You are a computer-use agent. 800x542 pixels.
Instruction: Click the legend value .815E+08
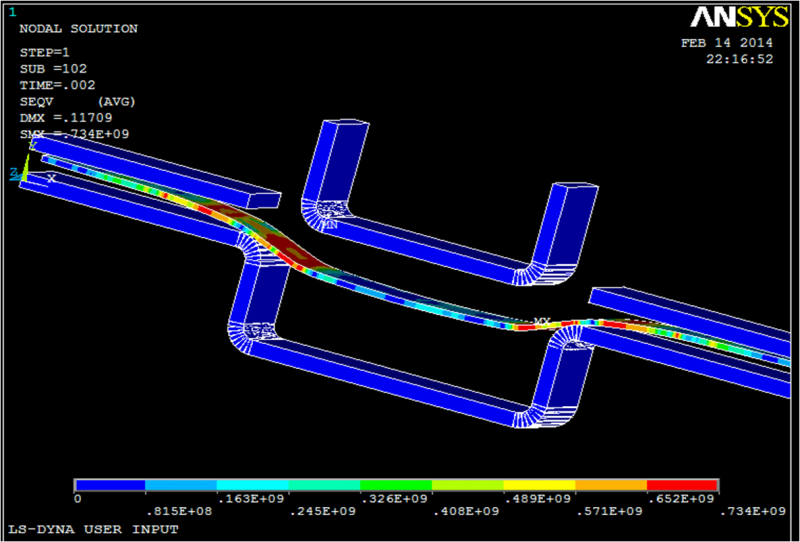pyautogui.click(x=179, y=512)
